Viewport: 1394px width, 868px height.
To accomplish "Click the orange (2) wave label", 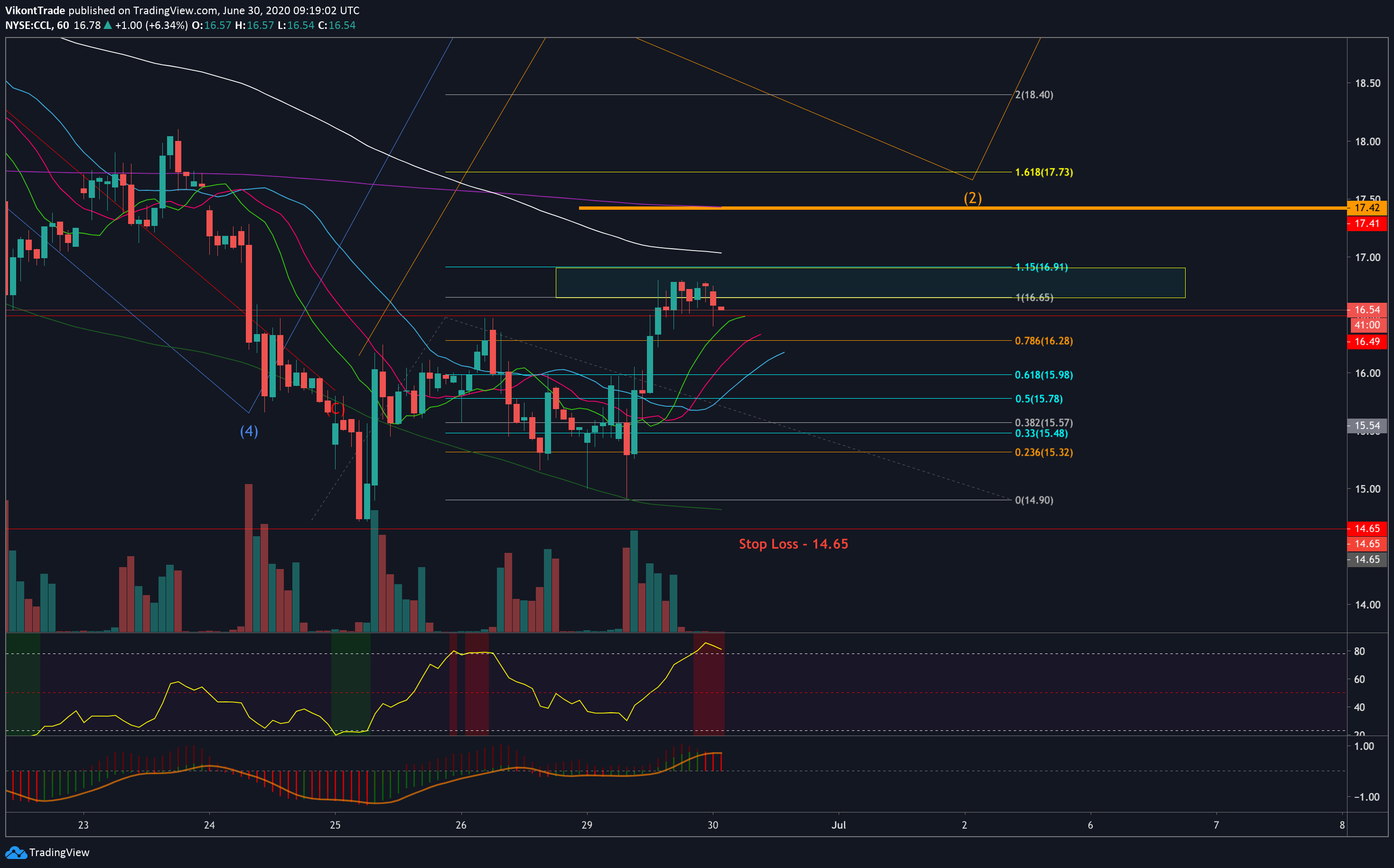I will pyautogui.click(x=973, y=198).
